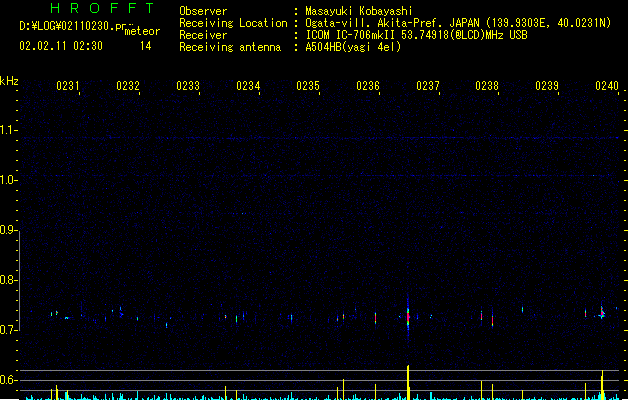The width and height of the screenshot is (629, 400).
Task: Click the 0.8 kHz axis label
Action: click(7, 280)
